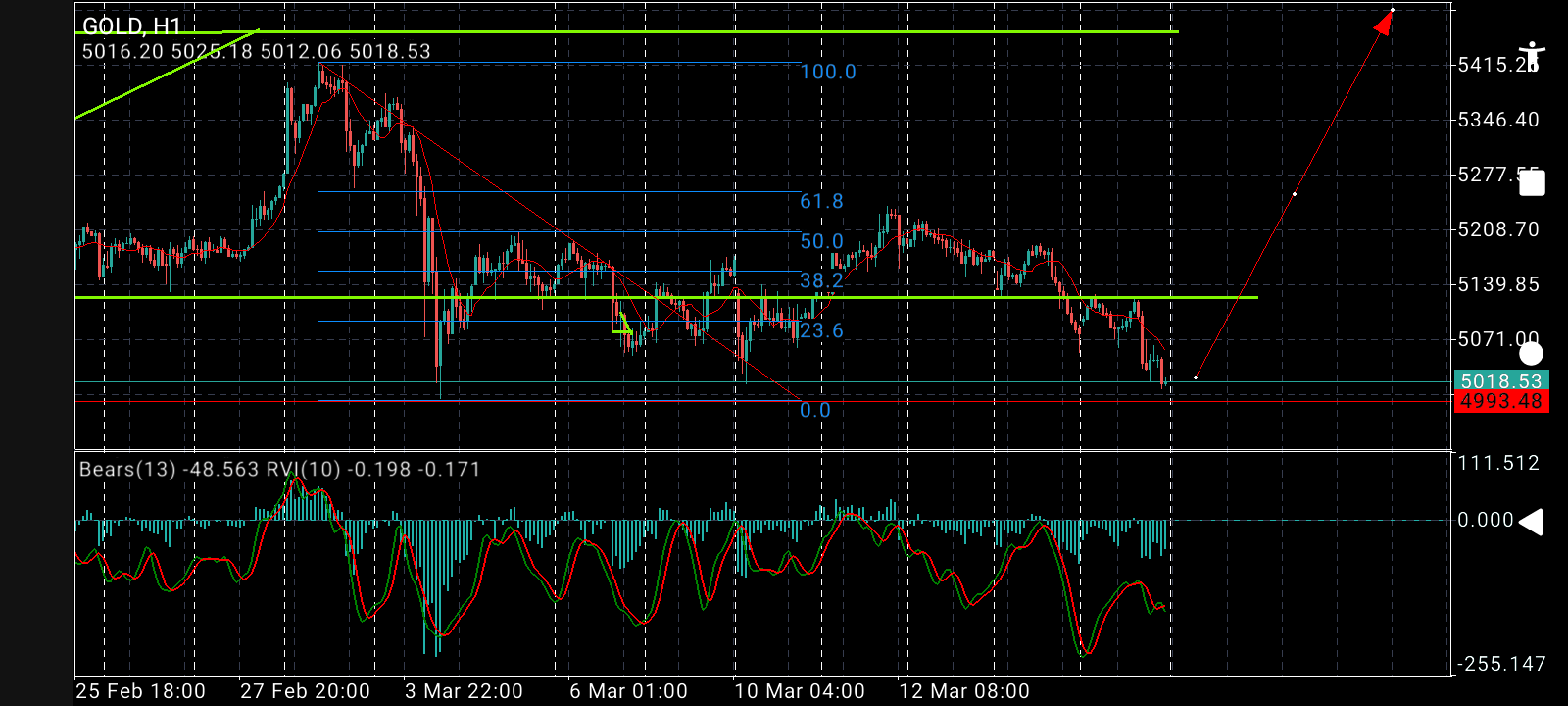This screenshot has height=706, width=1568.
Task: Click the 3 Mar 22:00 time label
Action: [465, 691]
